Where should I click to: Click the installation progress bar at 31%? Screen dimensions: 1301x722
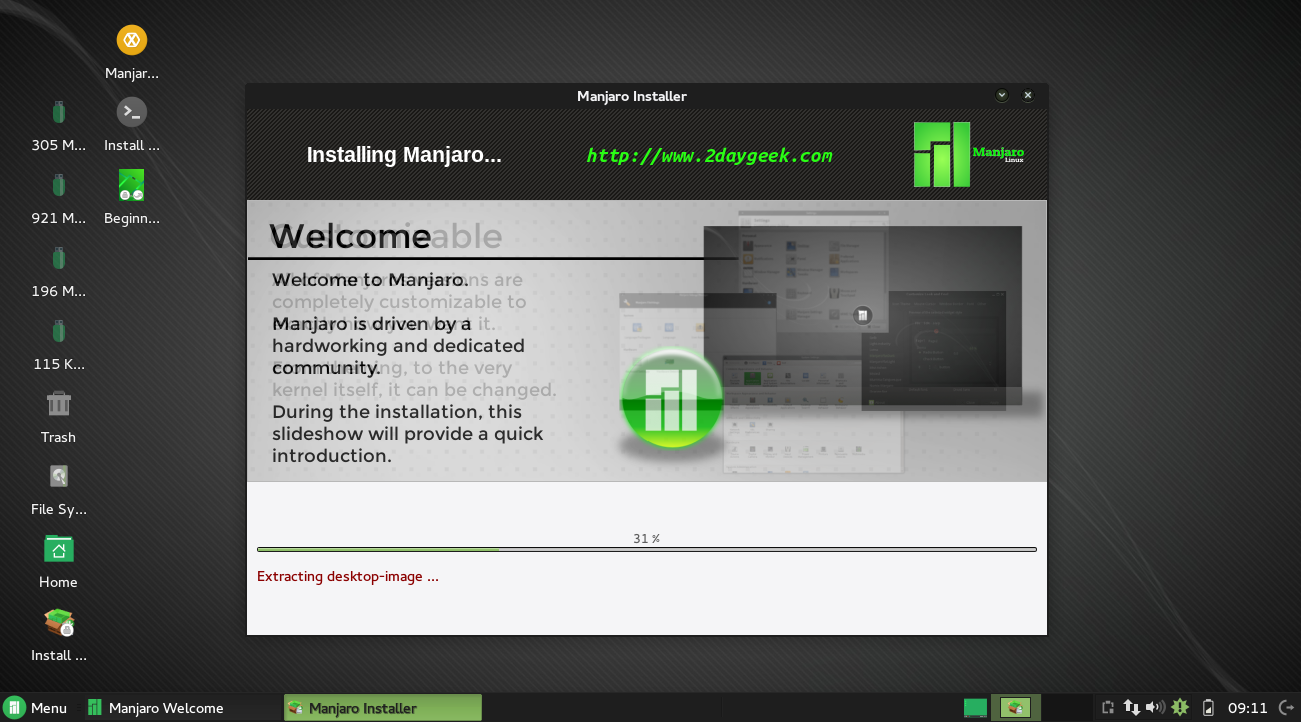646,549
